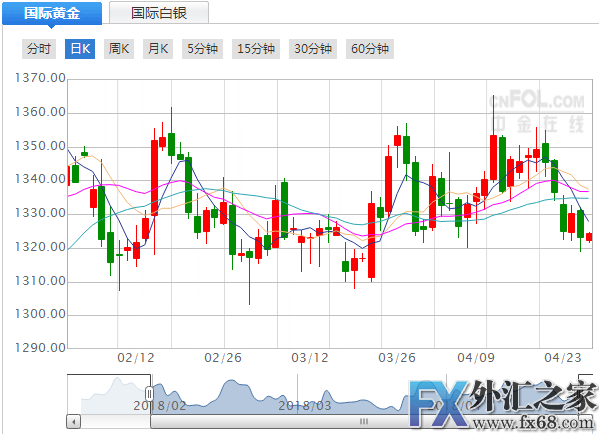Select the 日K chart view
The image size is (599, 434).
[x=80, y=49]
